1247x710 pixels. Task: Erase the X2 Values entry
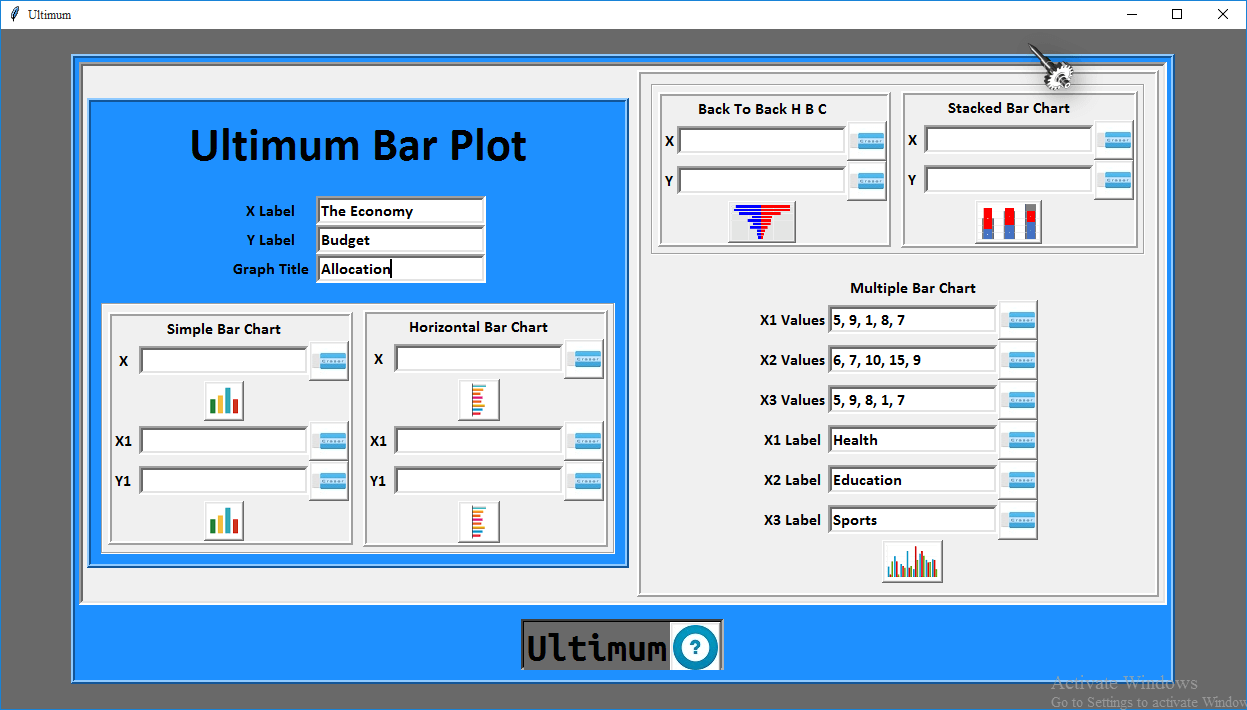[1018, 360]
